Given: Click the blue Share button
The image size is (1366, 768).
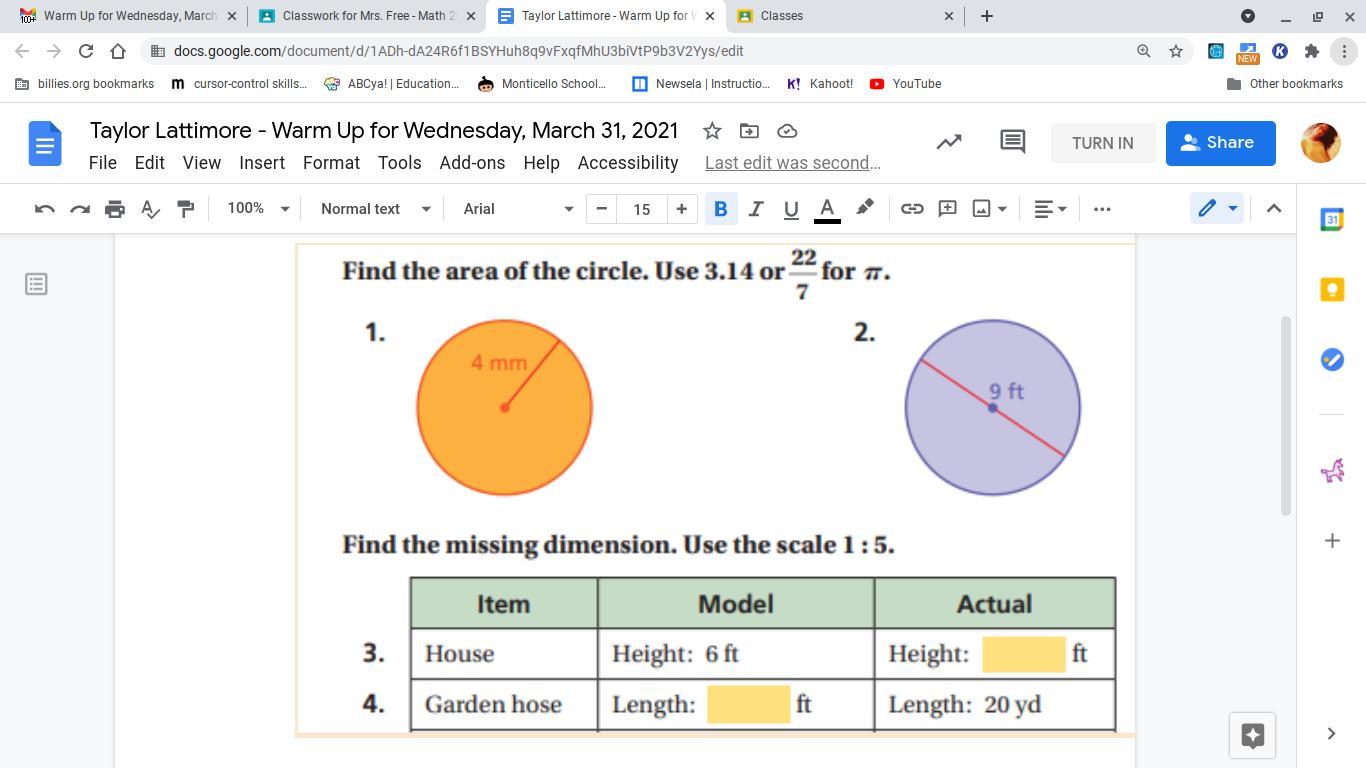Looking at the screenshot, I should click(1221, 143).
